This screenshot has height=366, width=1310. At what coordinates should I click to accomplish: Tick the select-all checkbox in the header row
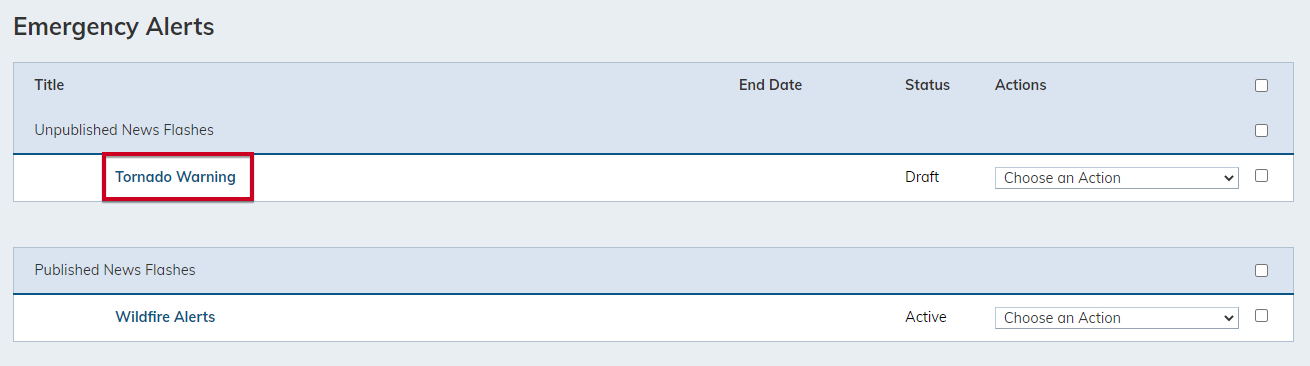coord(1261,86)
